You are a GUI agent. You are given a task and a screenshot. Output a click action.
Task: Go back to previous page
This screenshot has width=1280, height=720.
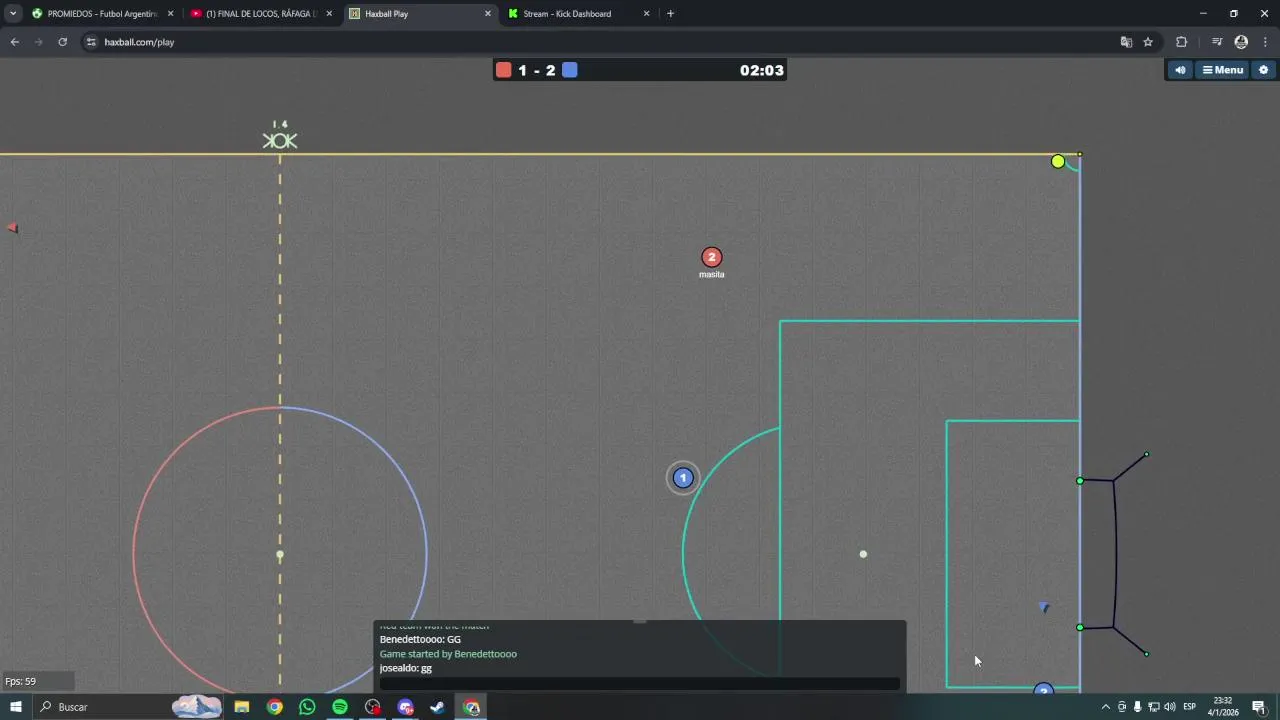(14, 42)
